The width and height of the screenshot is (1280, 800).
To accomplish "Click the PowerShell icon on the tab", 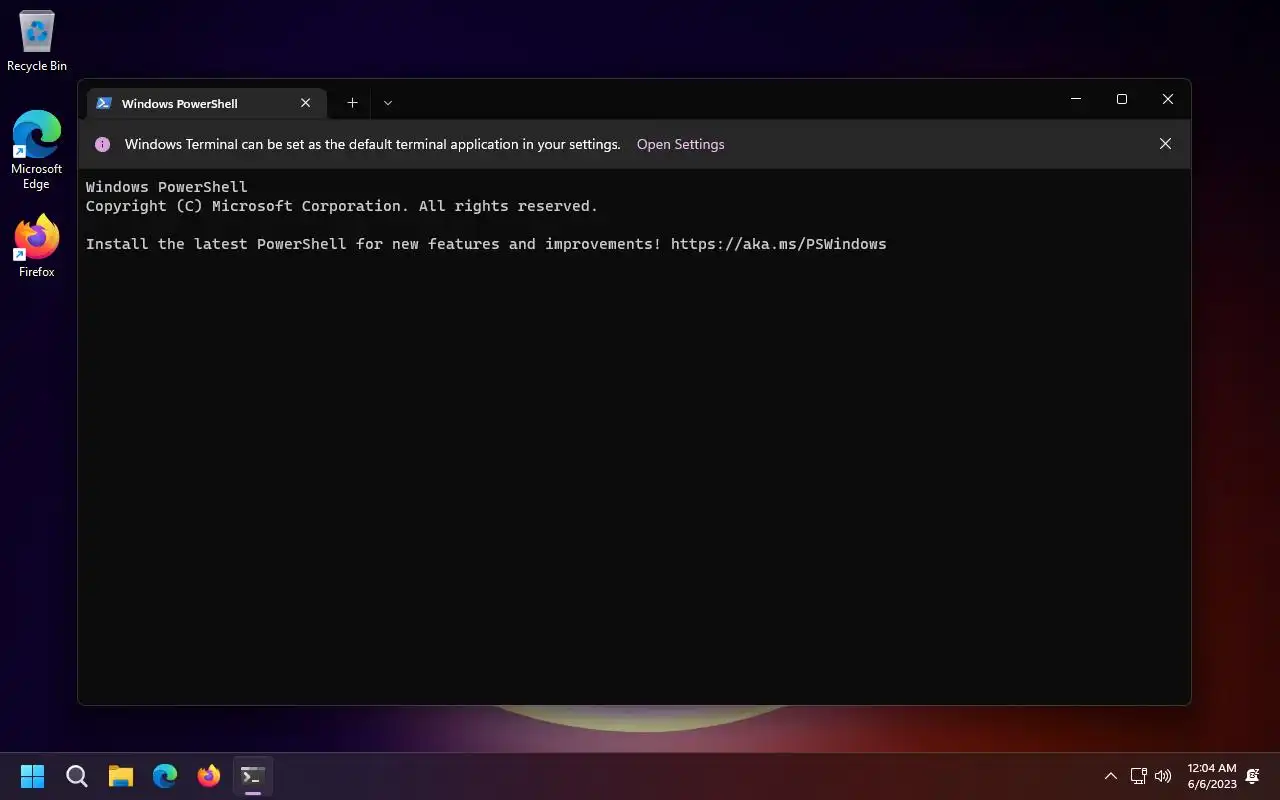I will pos(104,103).
